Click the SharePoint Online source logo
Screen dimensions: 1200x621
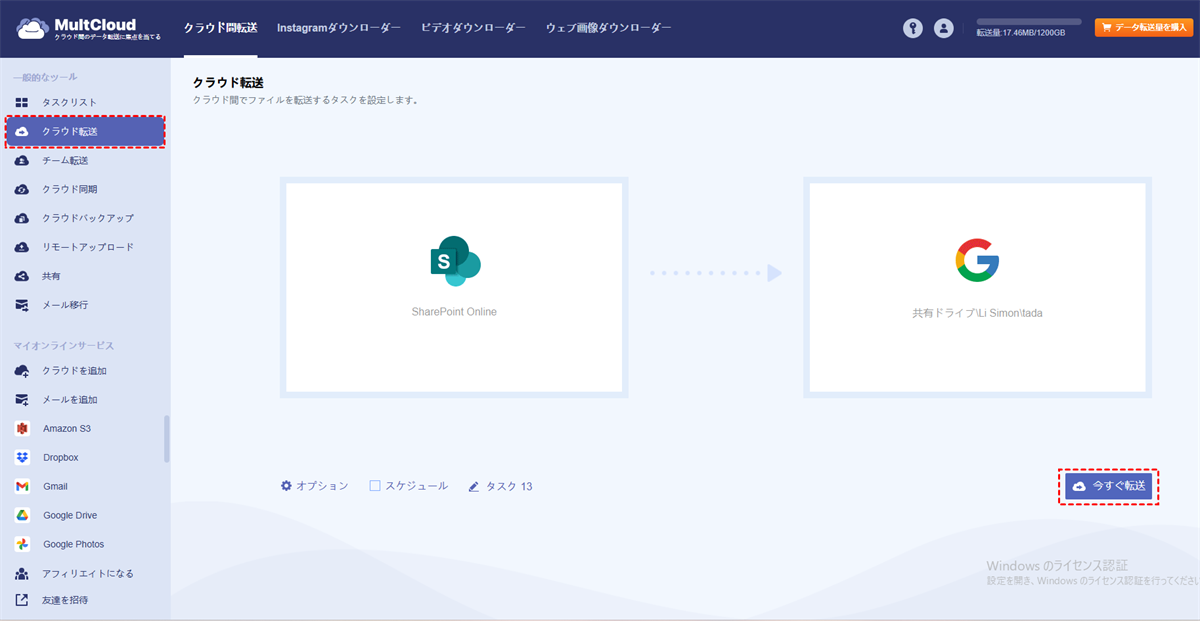pos(454,262)
